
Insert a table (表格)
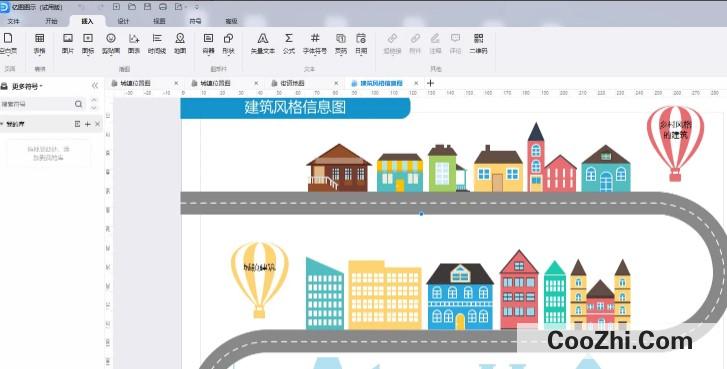[40, 43]
